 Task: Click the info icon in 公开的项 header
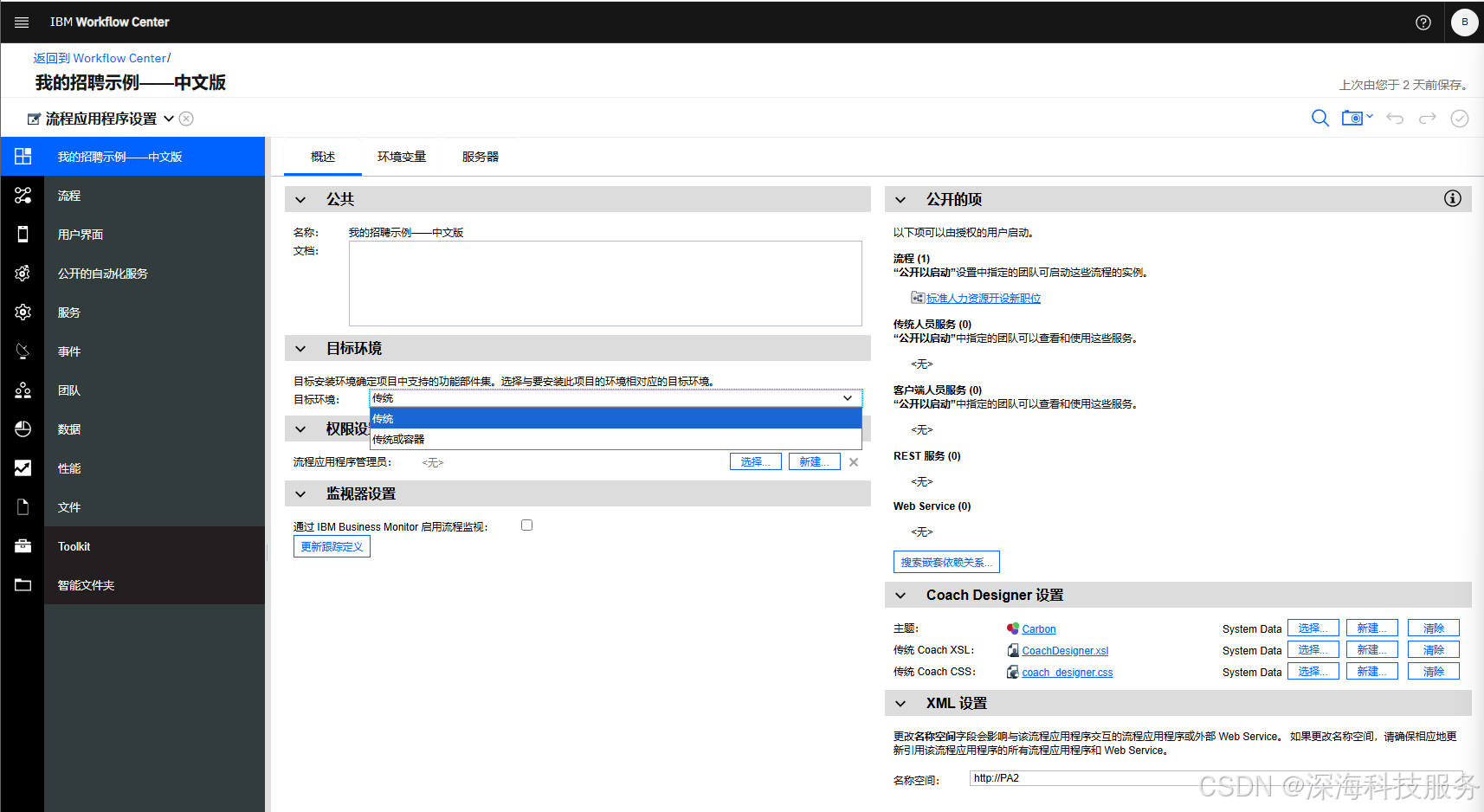tap(1453, 198)
